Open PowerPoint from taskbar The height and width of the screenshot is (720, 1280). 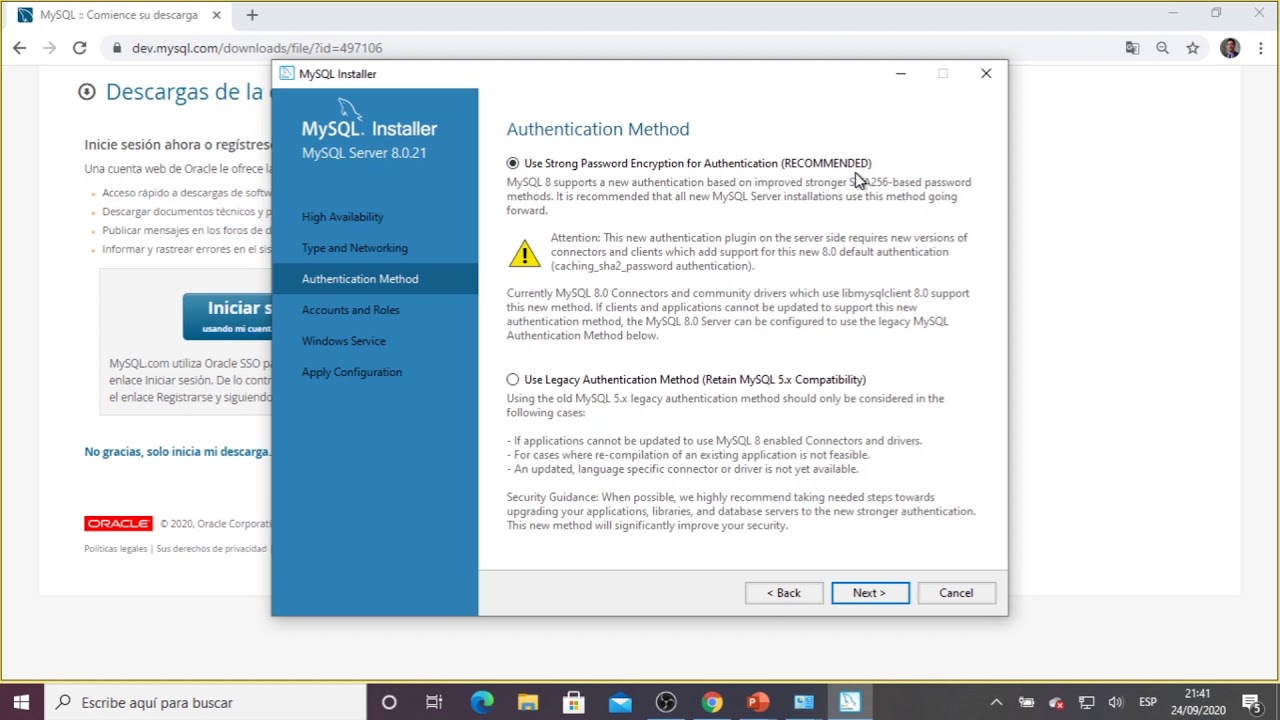758,702
